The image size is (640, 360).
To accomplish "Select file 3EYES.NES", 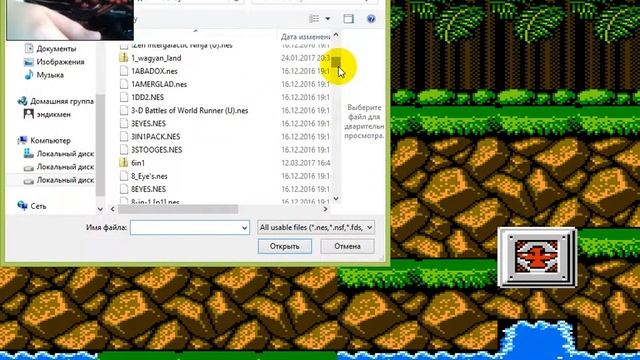I will click(148, 123).
